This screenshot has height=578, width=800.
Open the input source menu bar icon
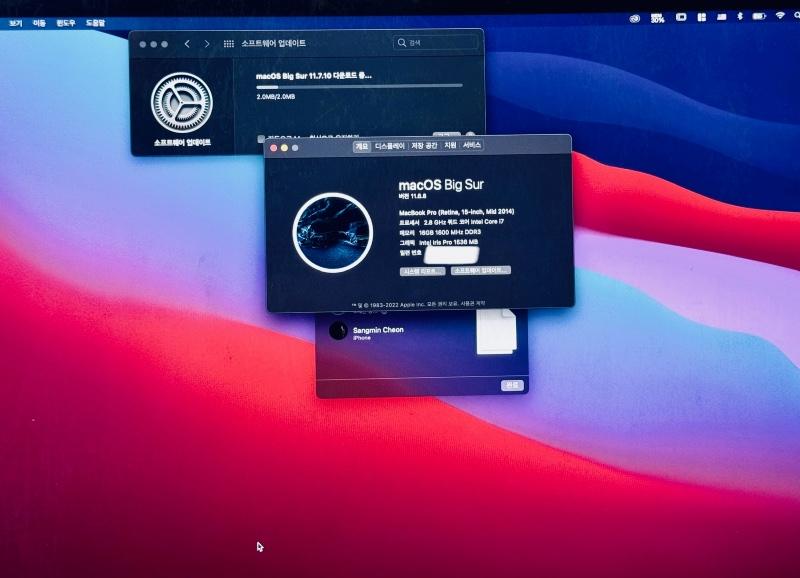721,17
